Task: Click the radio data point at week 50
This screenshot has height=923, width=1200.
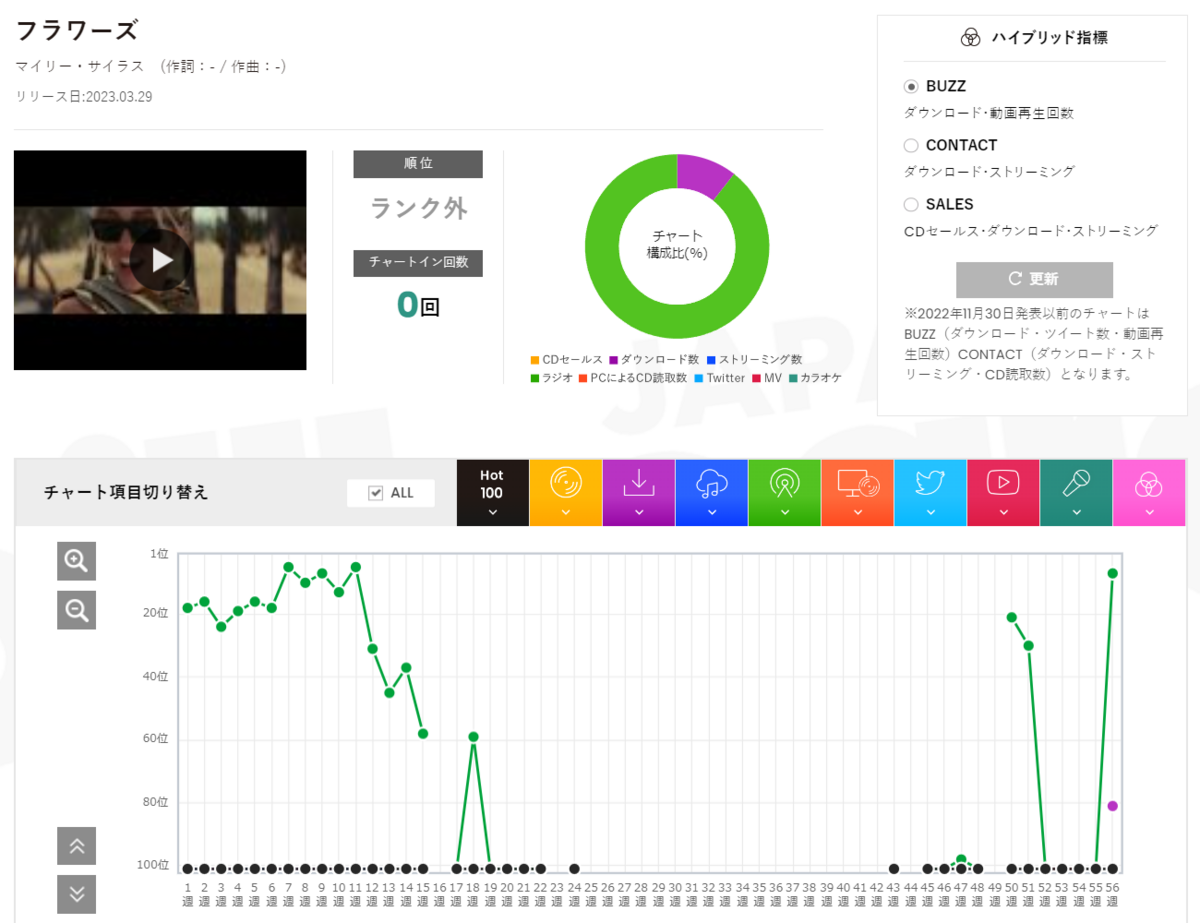Action: [x=1012, y=617]
